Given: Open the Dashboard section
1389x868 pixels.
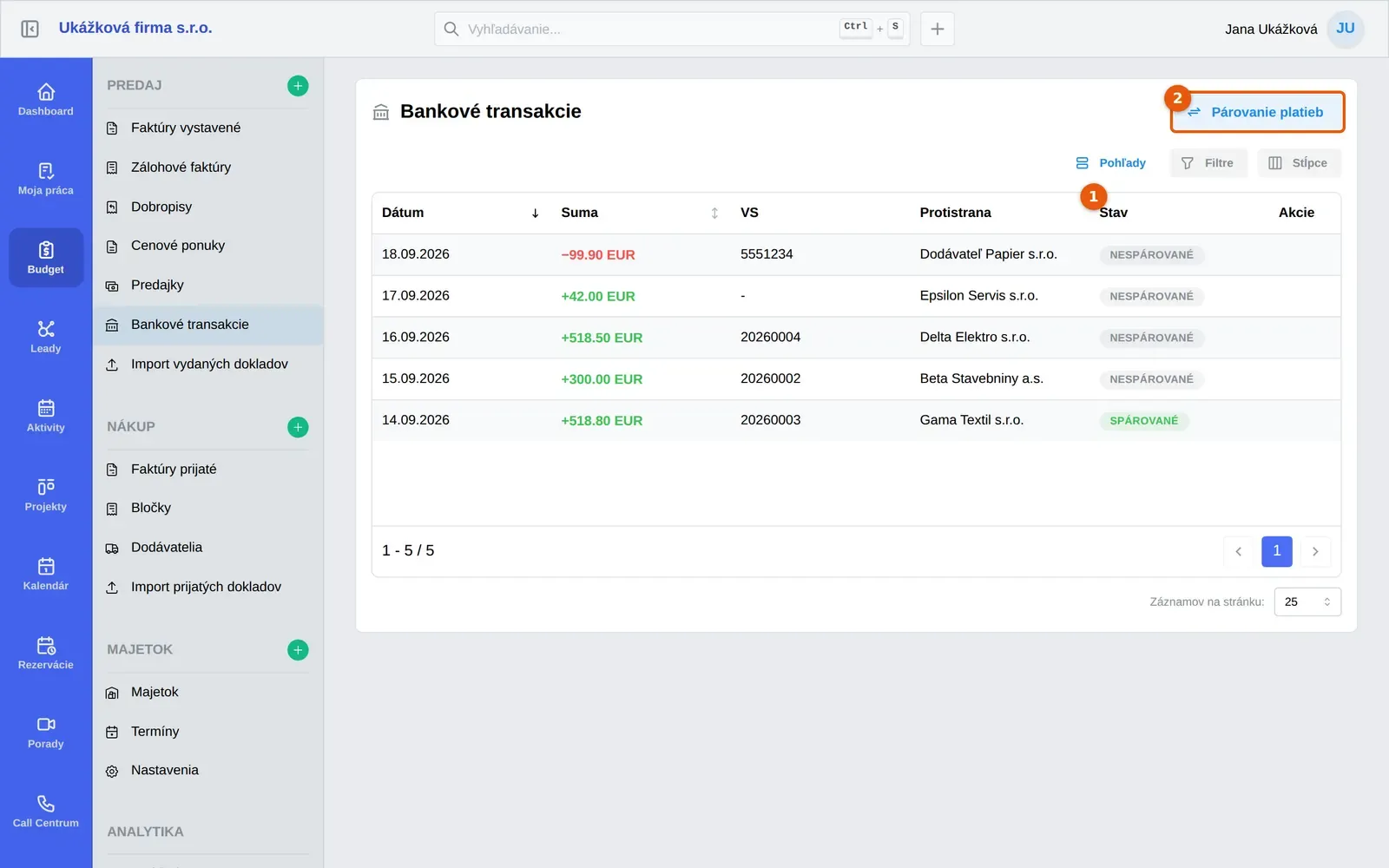Looking at the screenshot, I should tap(46, 100).
